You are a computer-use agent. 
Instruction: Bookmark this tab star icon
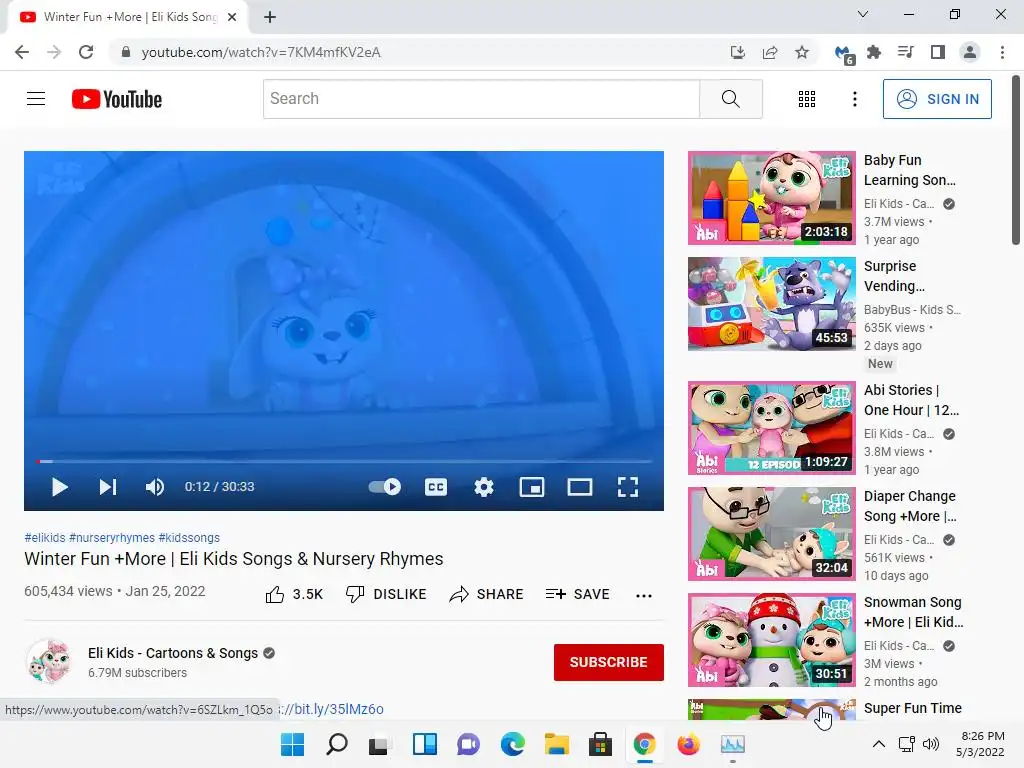[802, 52]
